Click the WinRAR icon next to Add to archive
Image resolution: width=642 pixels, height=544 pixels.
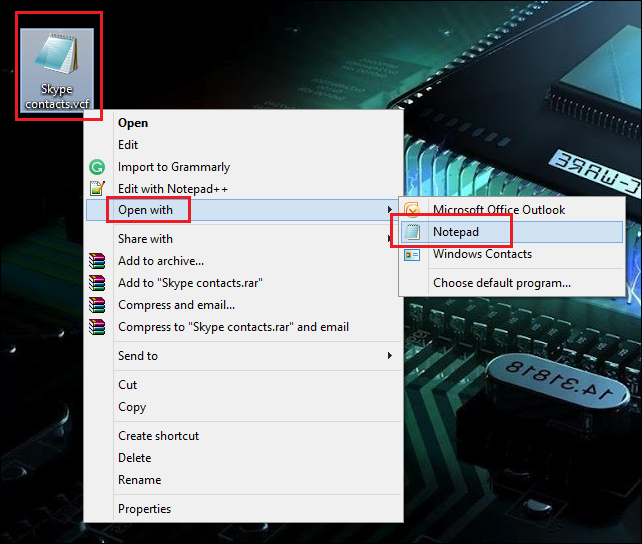point(97,261)
